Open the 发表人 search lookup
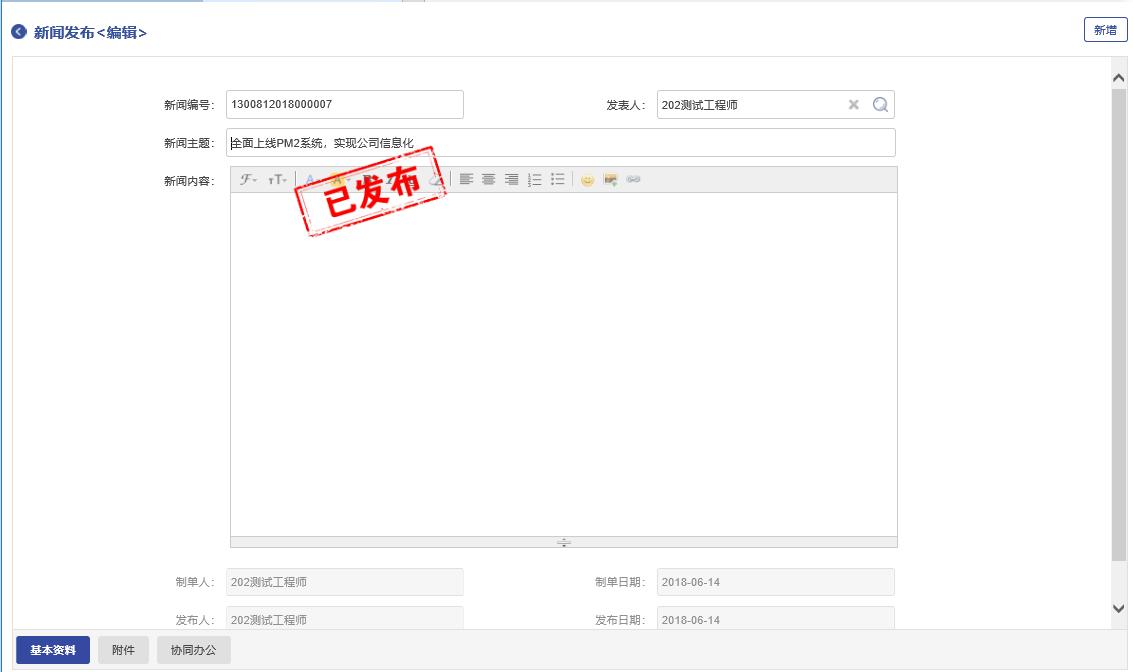 880,105
